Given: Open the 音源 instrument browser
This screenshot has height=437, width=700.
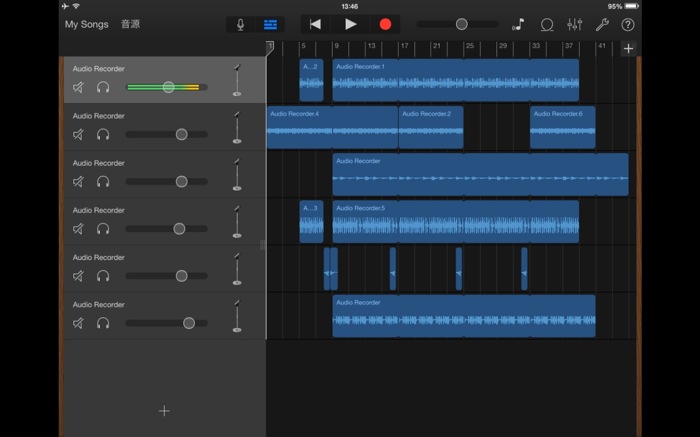Looking at the screenshot, I should [130, 24].
